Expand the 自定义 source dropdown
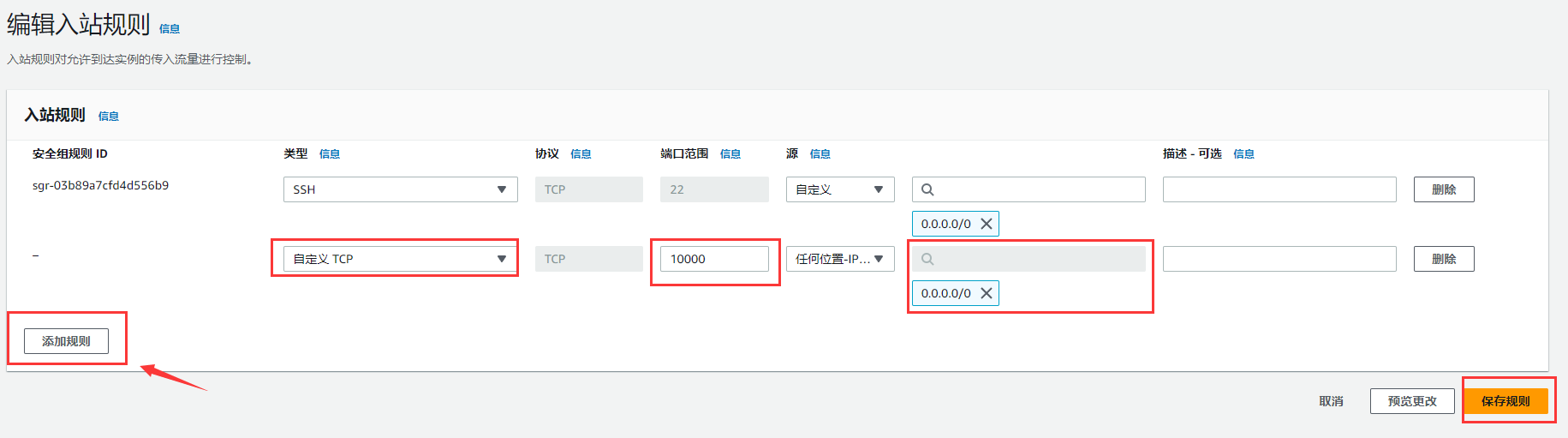 tap(840, 189)
